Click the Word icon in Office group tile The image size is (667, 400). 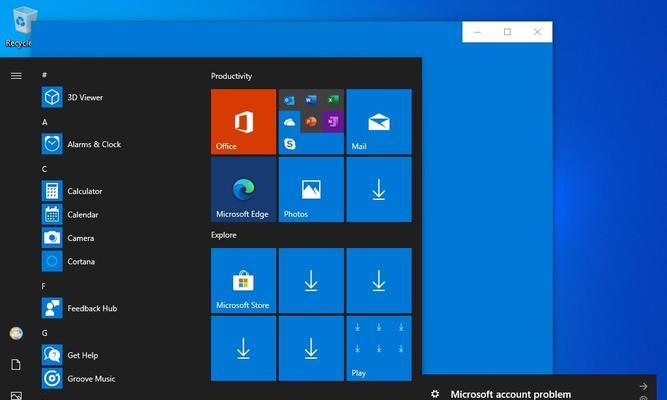pos(311,100)
